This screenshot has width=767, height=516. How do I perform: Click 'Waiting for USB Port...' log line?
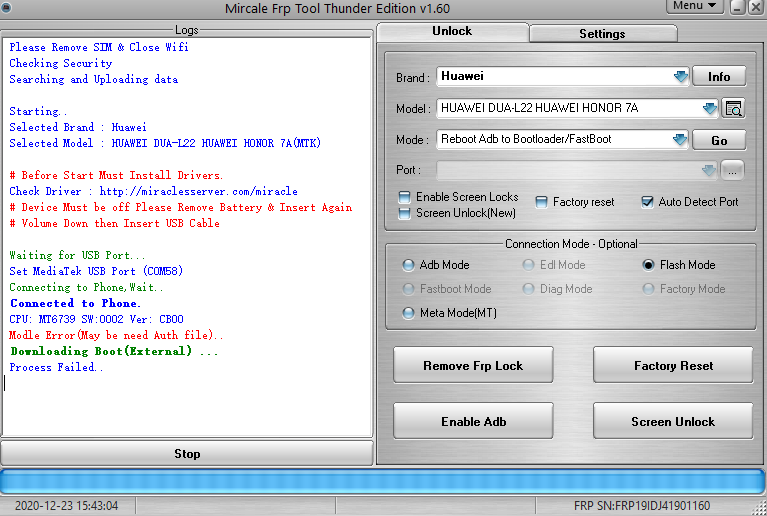click(x=77, y=255)
